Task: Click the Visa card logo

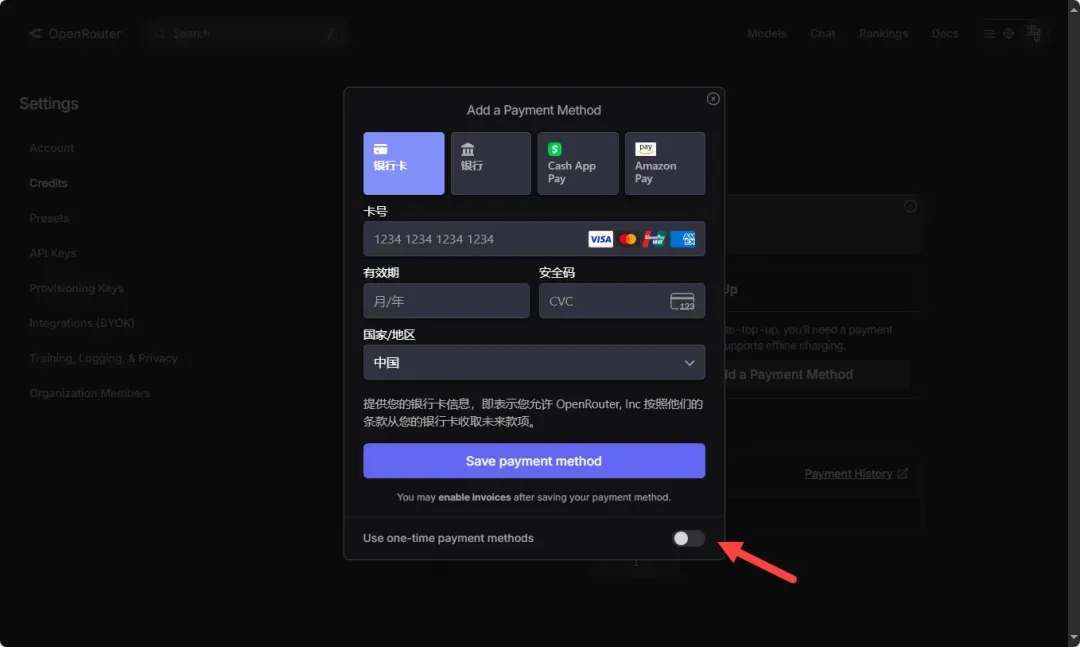Action: click(x=600, y=239)
